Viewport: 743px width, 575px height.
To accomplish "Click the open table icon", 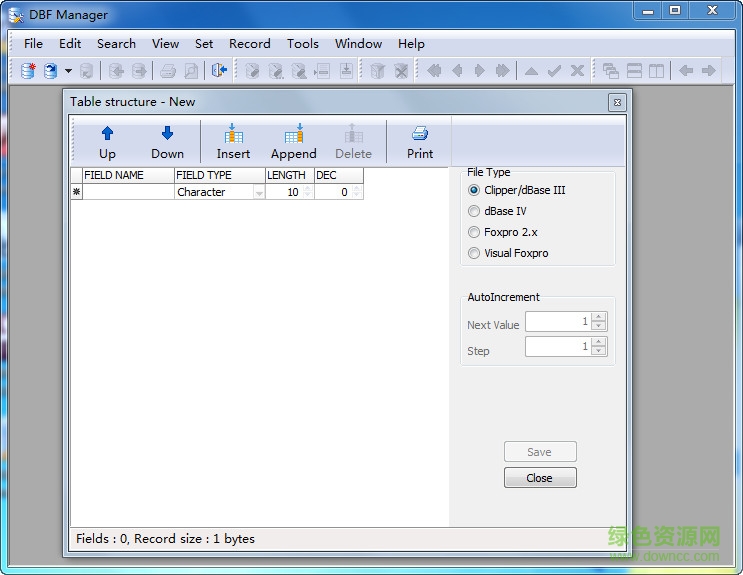I will (x=51, y=71).
